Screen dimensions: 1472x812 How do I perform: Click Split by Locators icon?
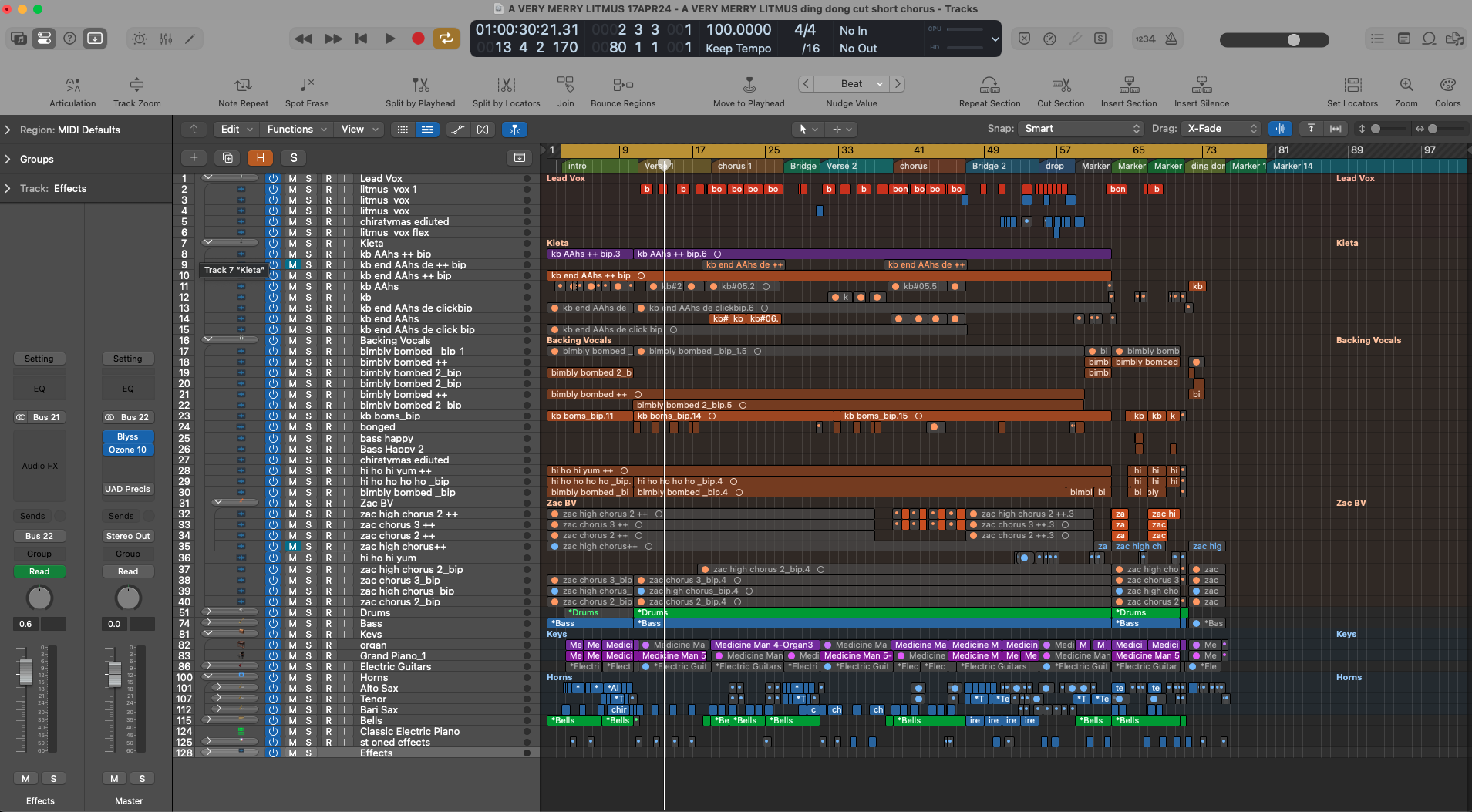506,85
